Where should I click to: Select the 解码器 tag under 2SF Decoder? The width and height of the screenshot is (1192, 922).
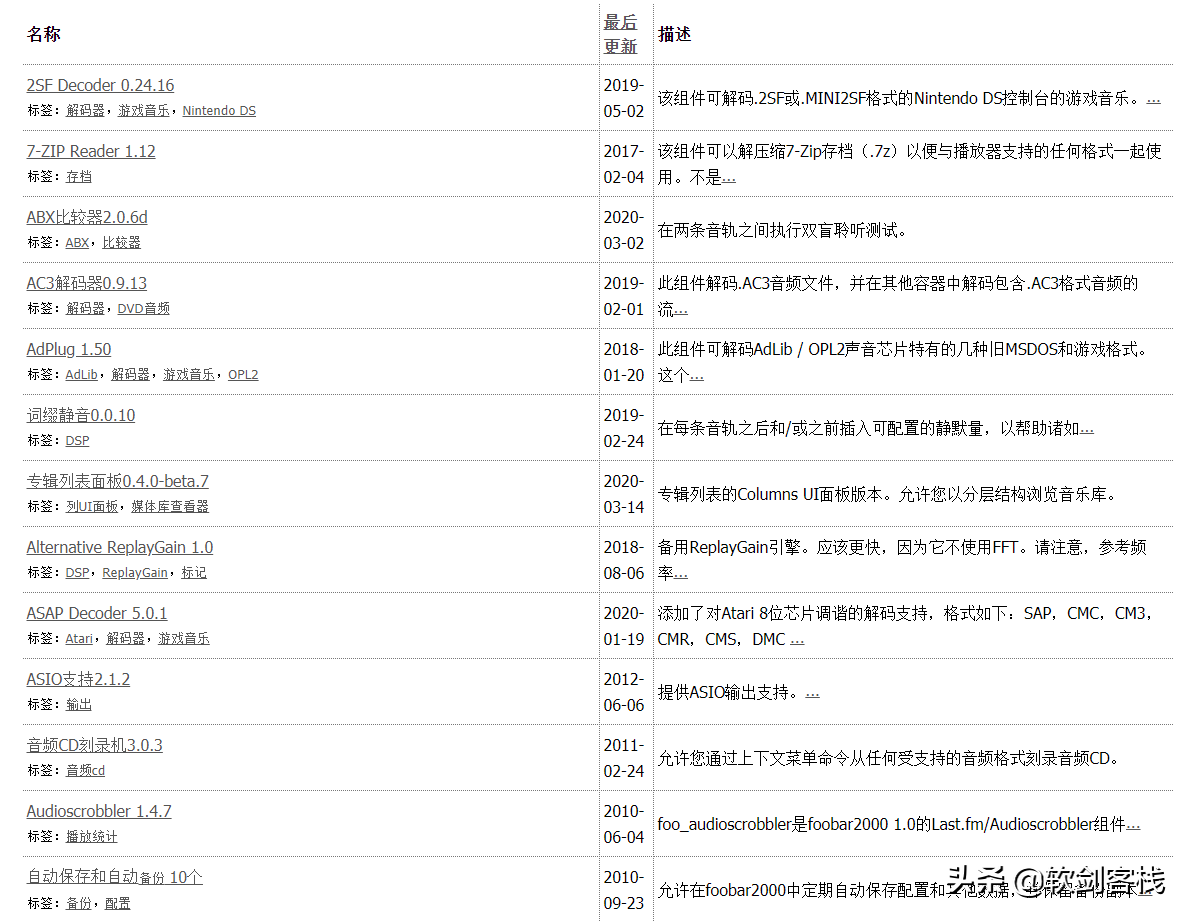click(85, 111)
